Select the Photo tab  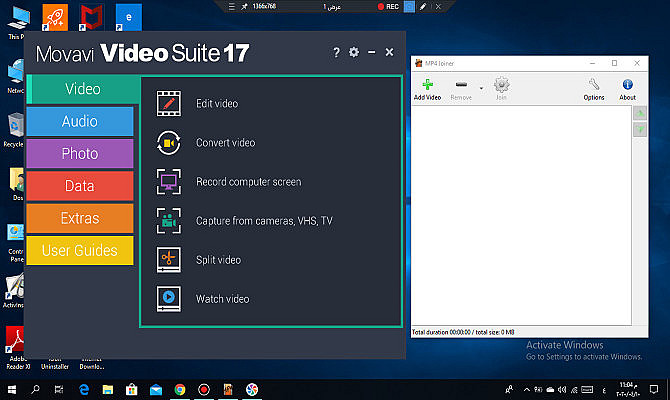[x=80, y=153]
